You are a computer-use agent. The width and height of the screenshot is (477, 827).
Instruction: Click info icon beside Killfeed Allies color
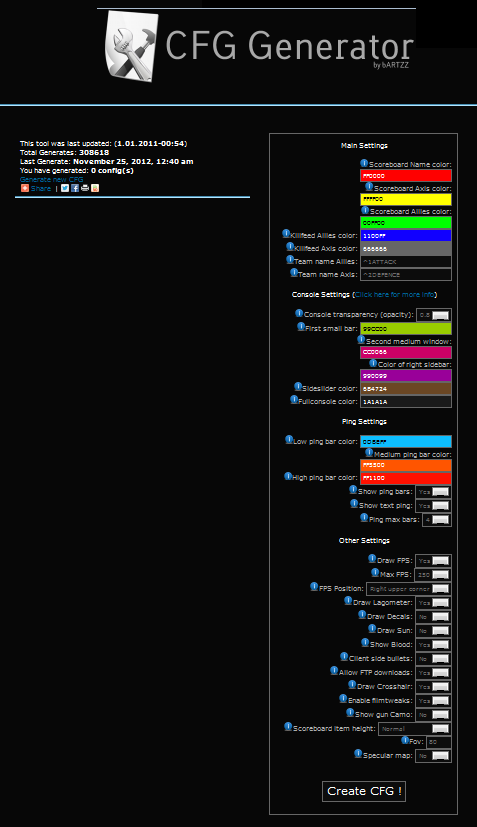[286, 233]
